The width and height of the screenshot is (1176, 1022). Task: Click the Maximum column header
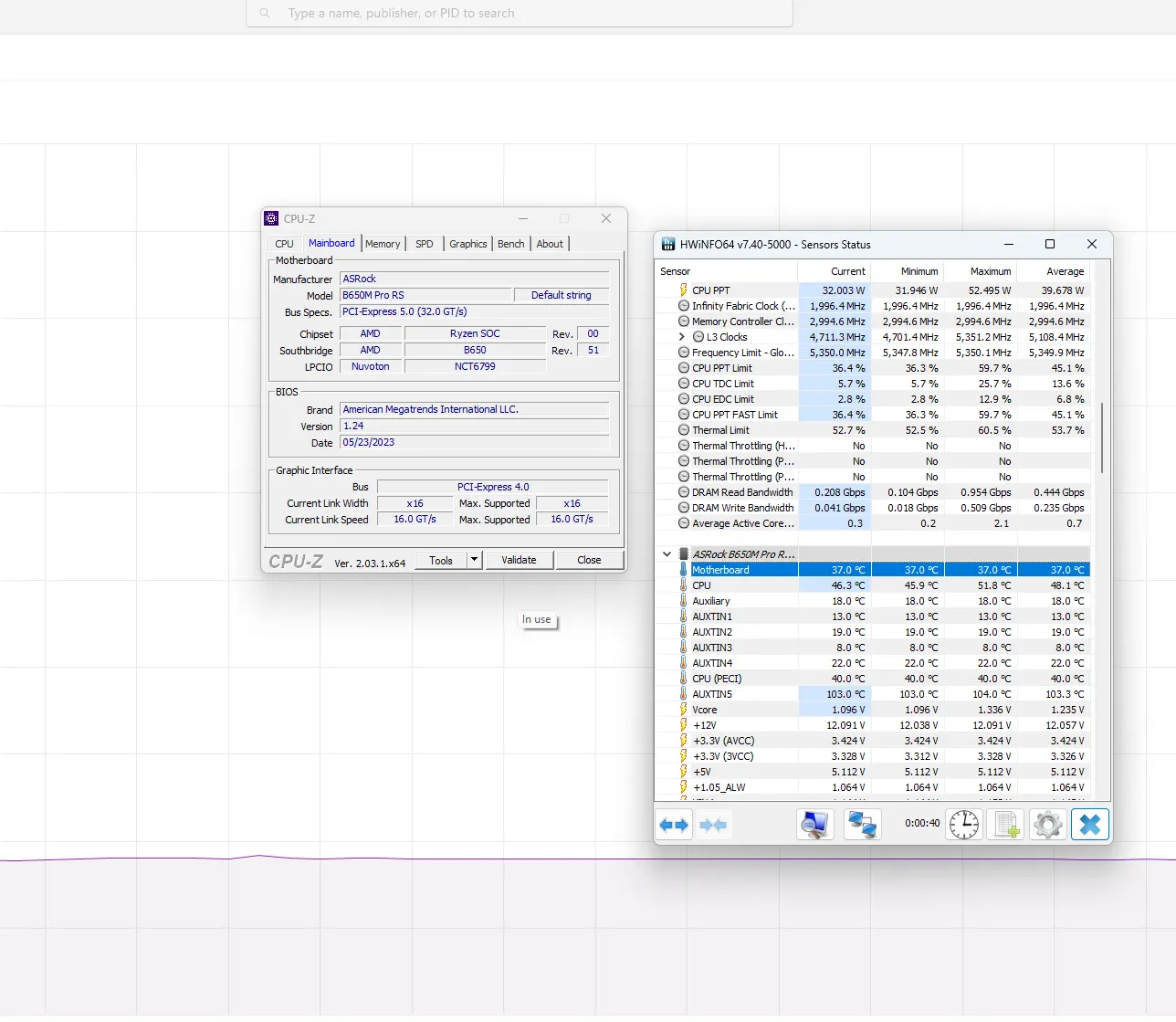tap(981, 271)
